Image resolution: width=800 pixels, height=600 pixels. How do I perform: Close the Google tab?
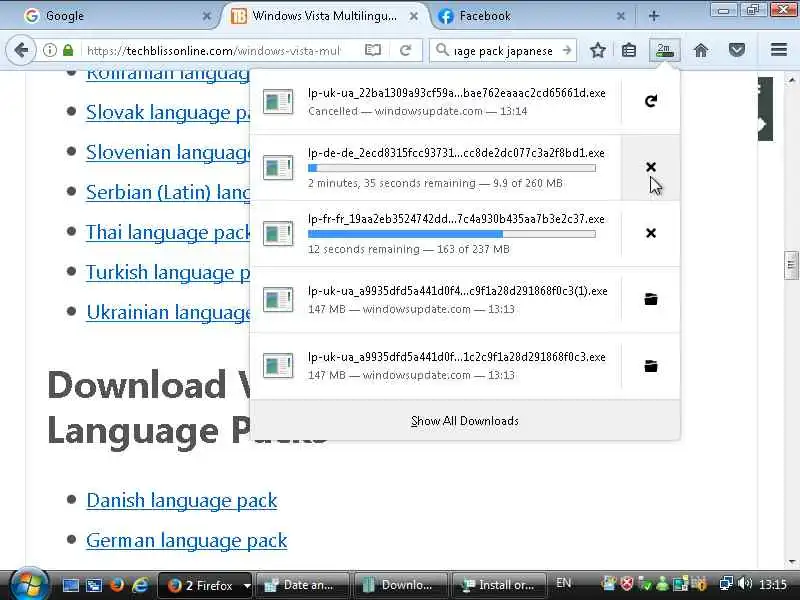click(207, 16)
